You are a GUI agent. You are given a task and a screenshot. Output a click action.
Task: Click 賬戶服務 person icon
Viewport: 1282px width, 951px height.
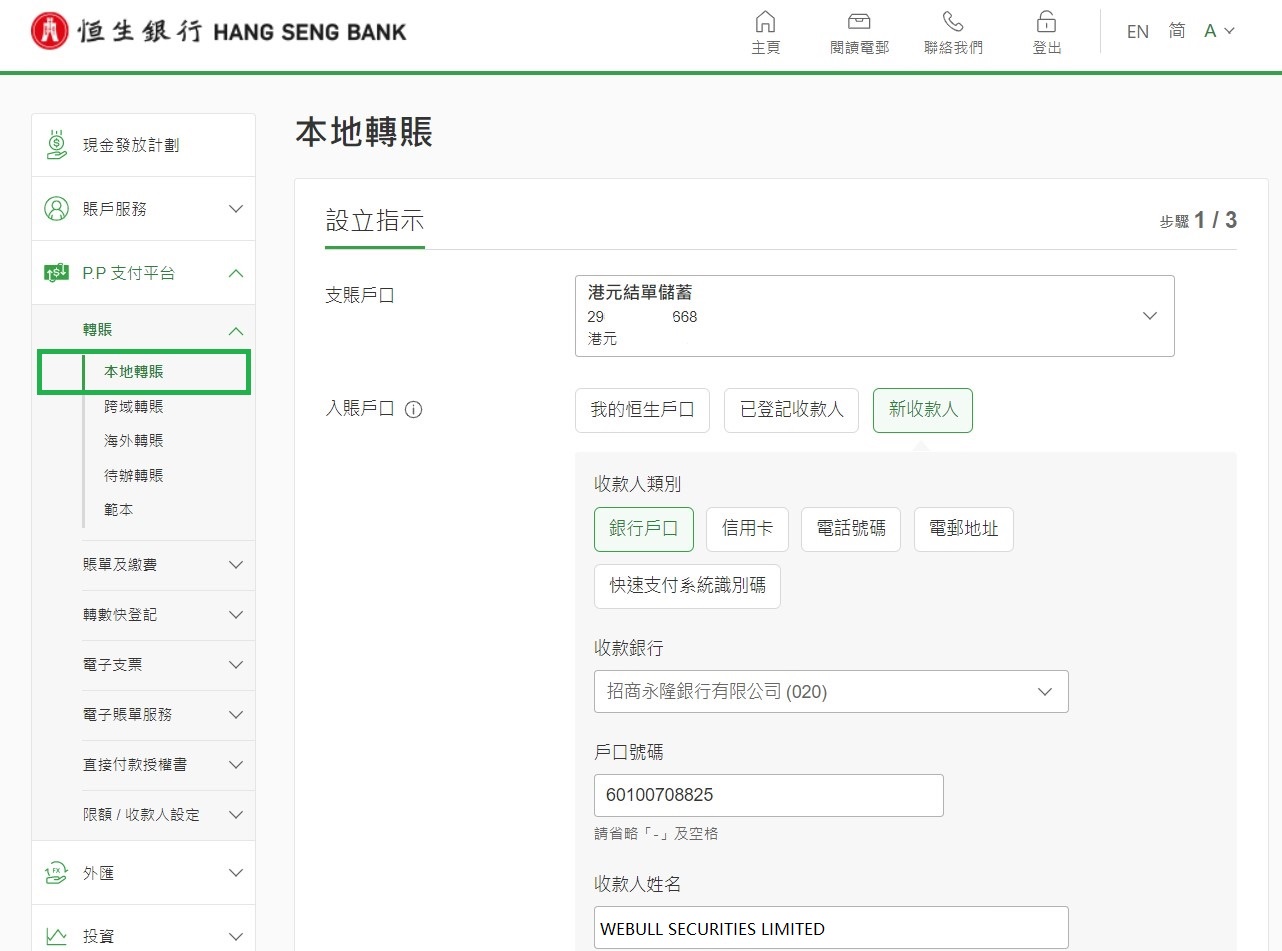(x=56, y=209)
